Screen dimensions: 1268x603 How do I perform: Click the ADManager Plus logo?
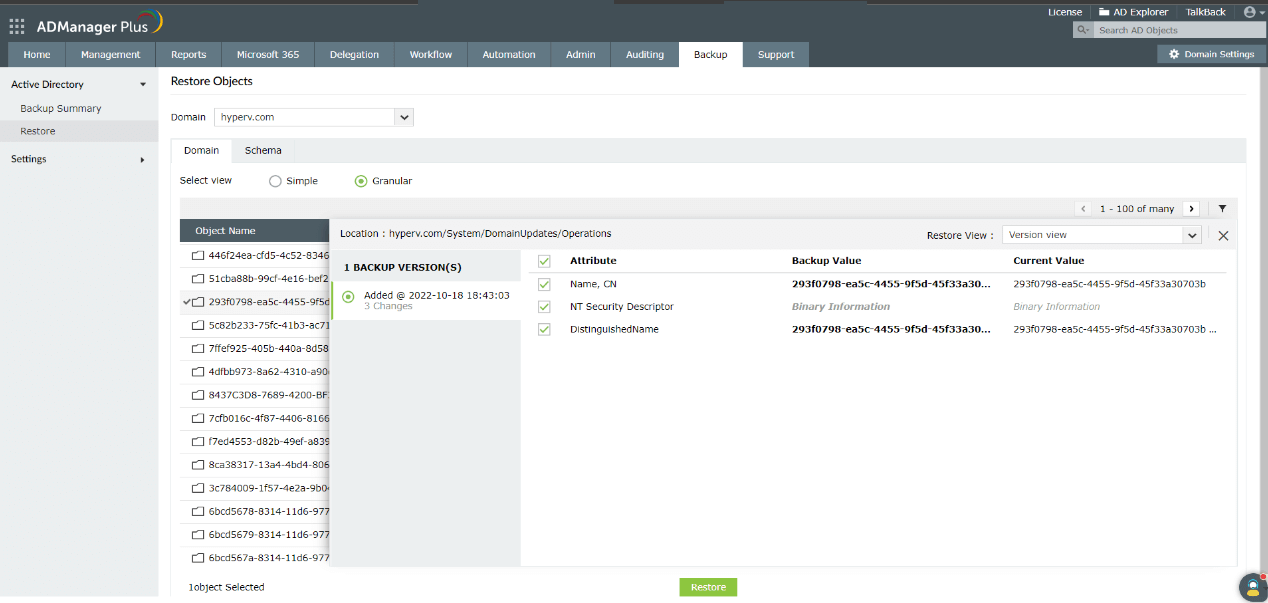click(100, 24)
